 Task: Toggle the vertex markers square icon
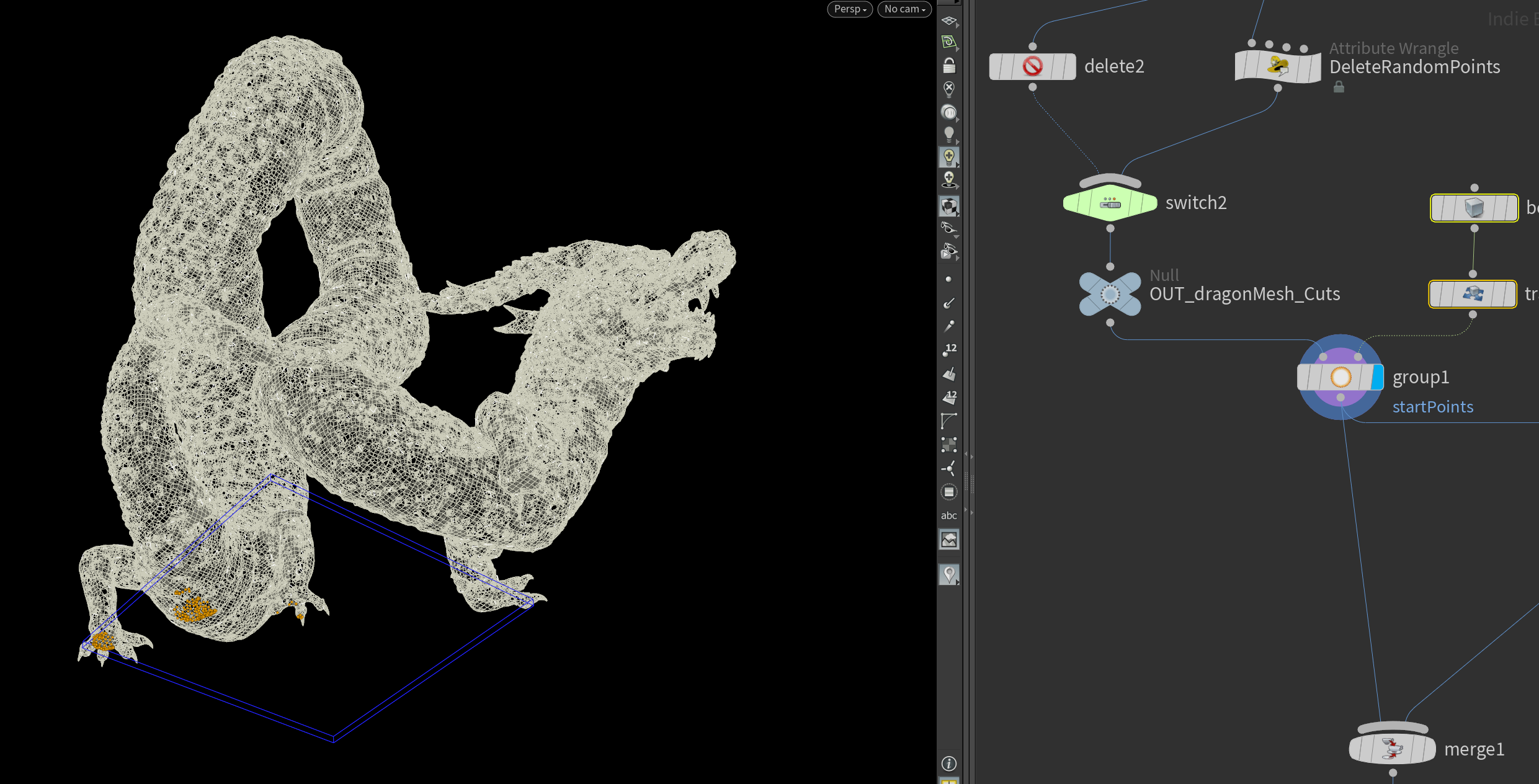click(x=948, y=445)
